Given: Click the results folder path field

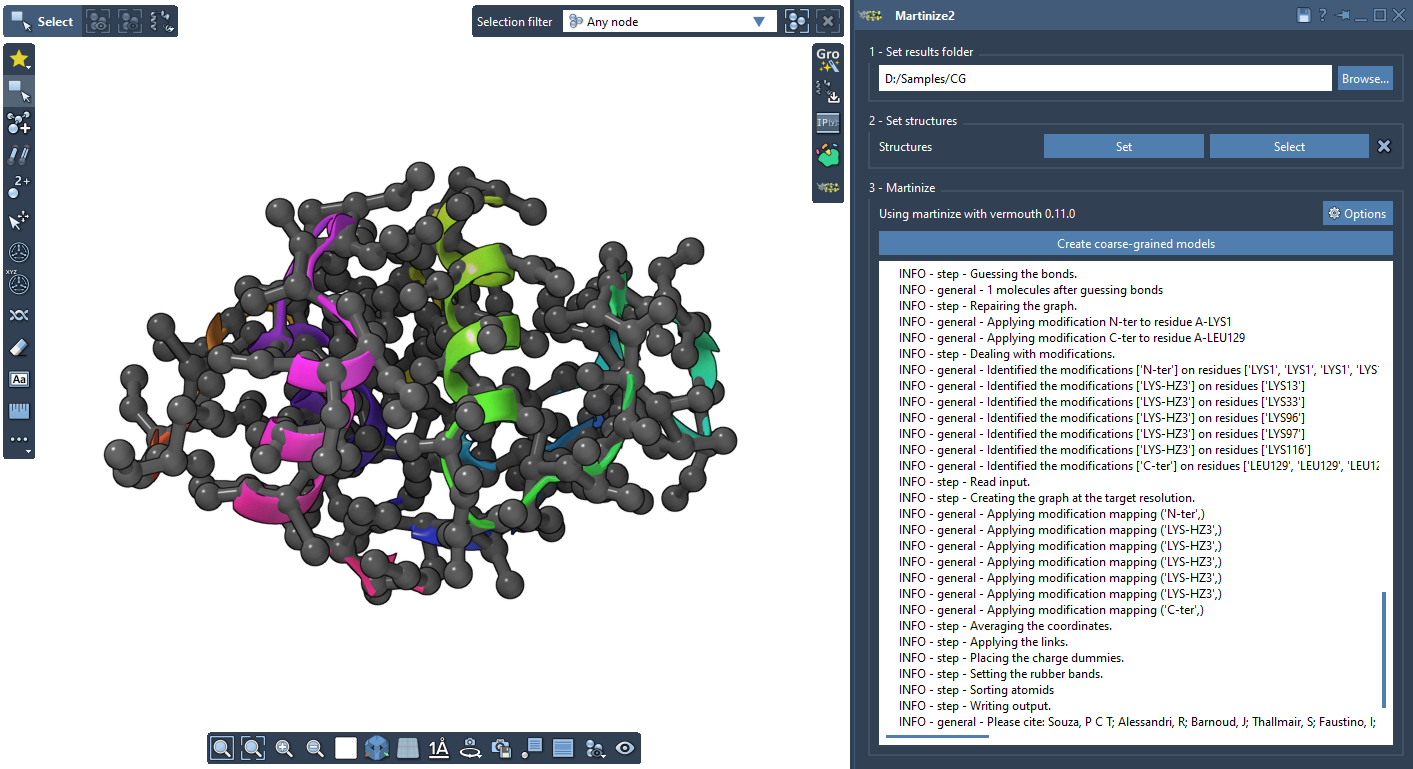Looking at the screenshot, I should click(1104, 79).
